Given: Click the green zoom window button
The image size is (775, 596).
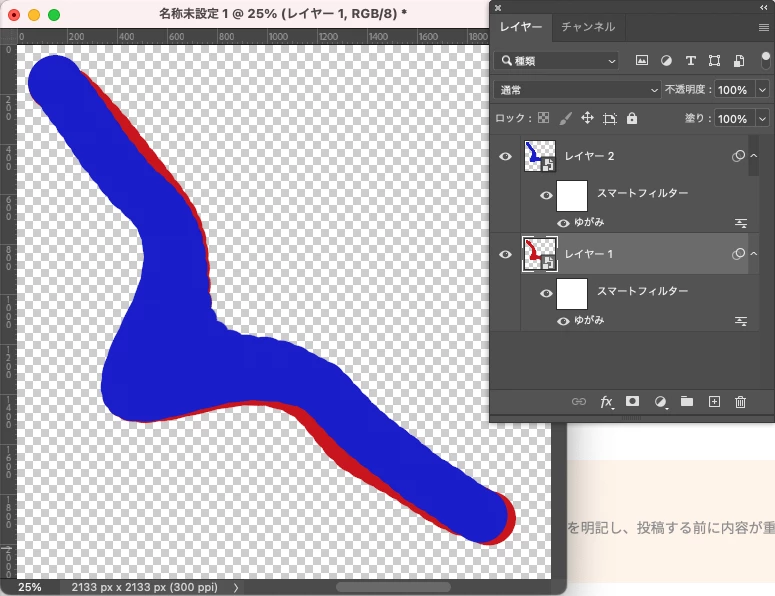Looking at the screenshot, I should coord(54,15).
